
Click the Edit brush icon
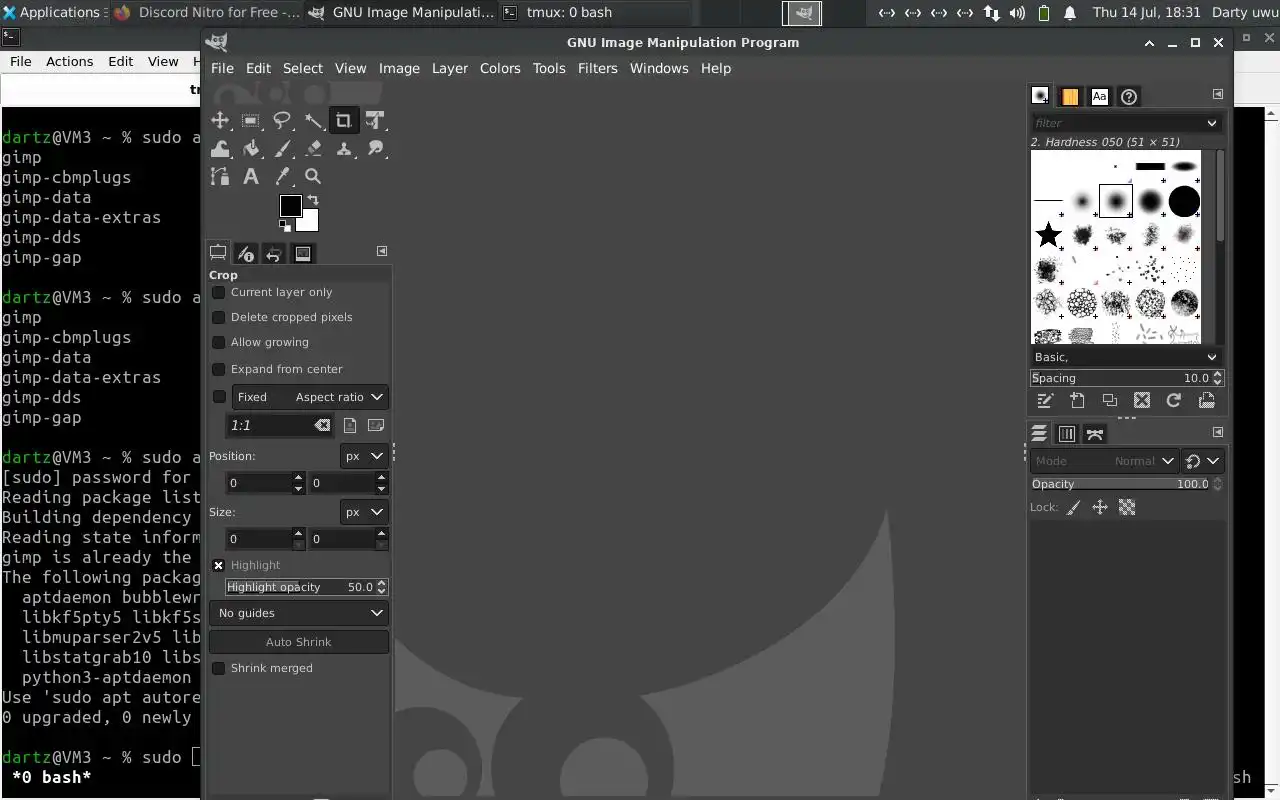1046,400
